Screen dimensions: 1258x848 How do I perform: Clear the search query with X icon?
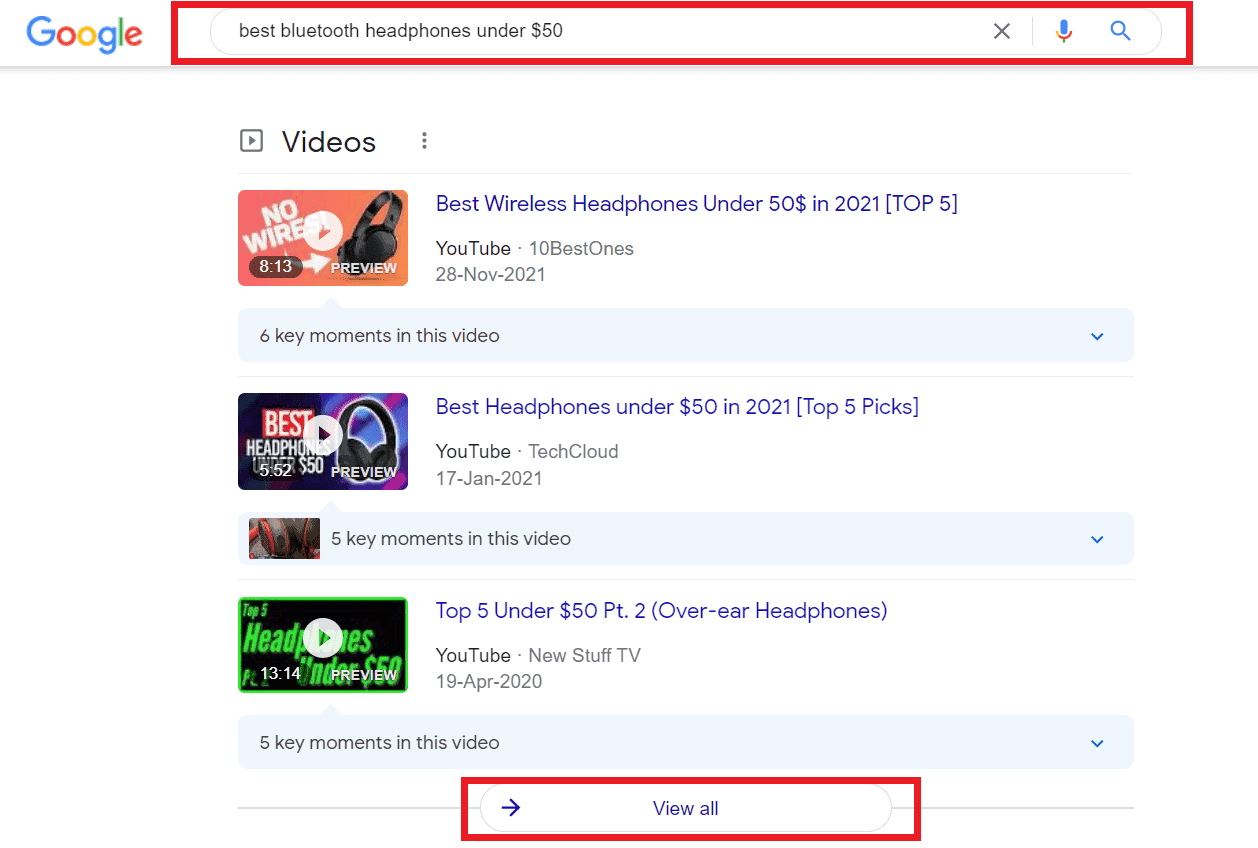1001,31
